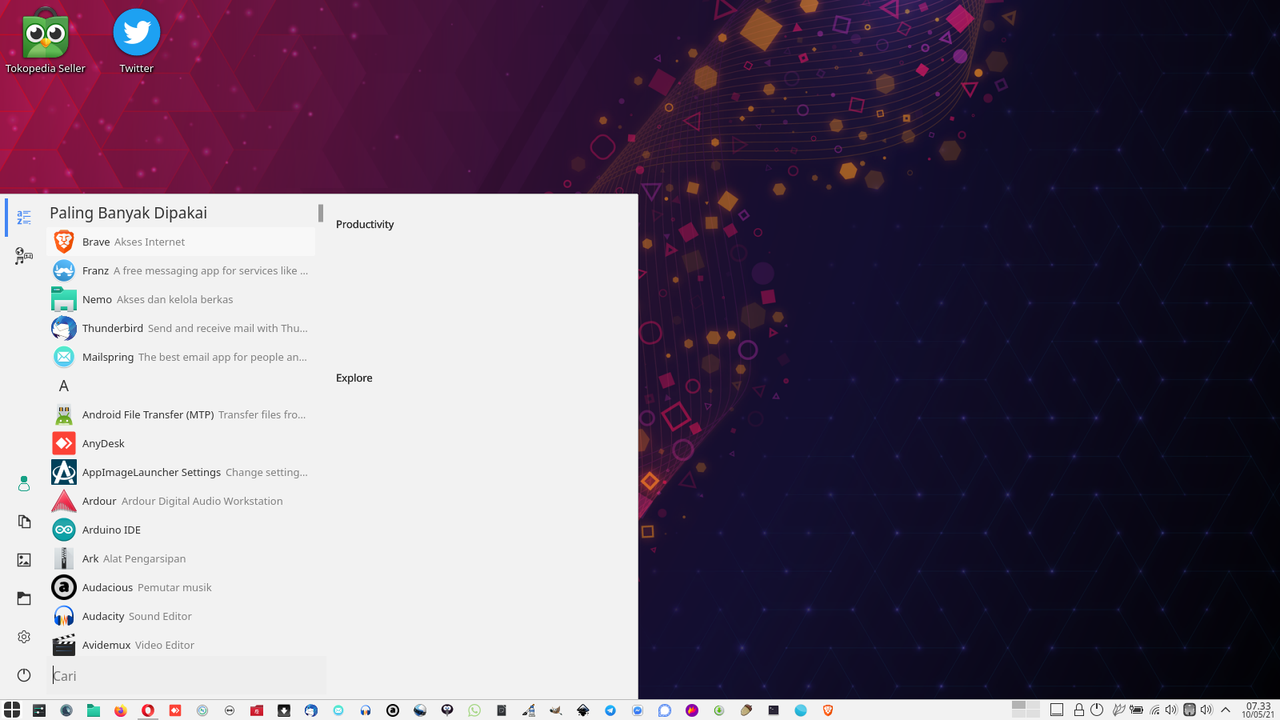Launch Brave from the most-used apps list
This screenshot has width=1280, height=720.
pos(180,242)
